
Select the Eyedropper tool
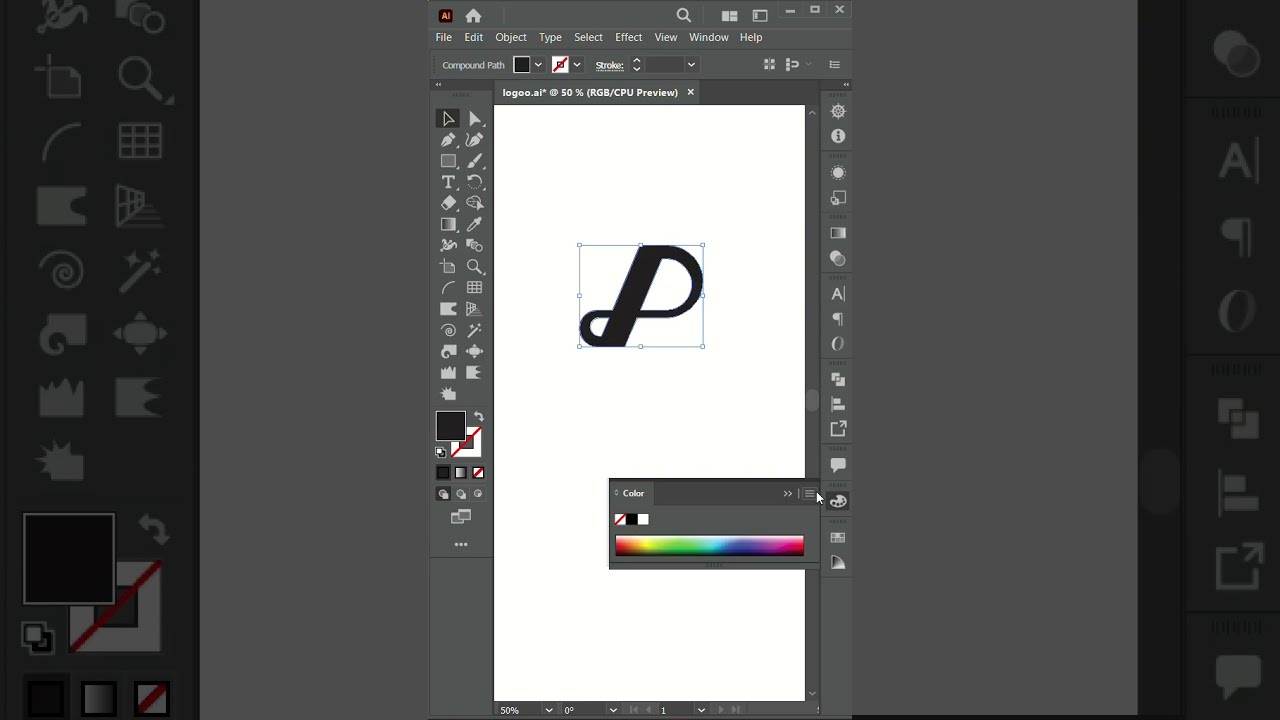tap(475, 225)
